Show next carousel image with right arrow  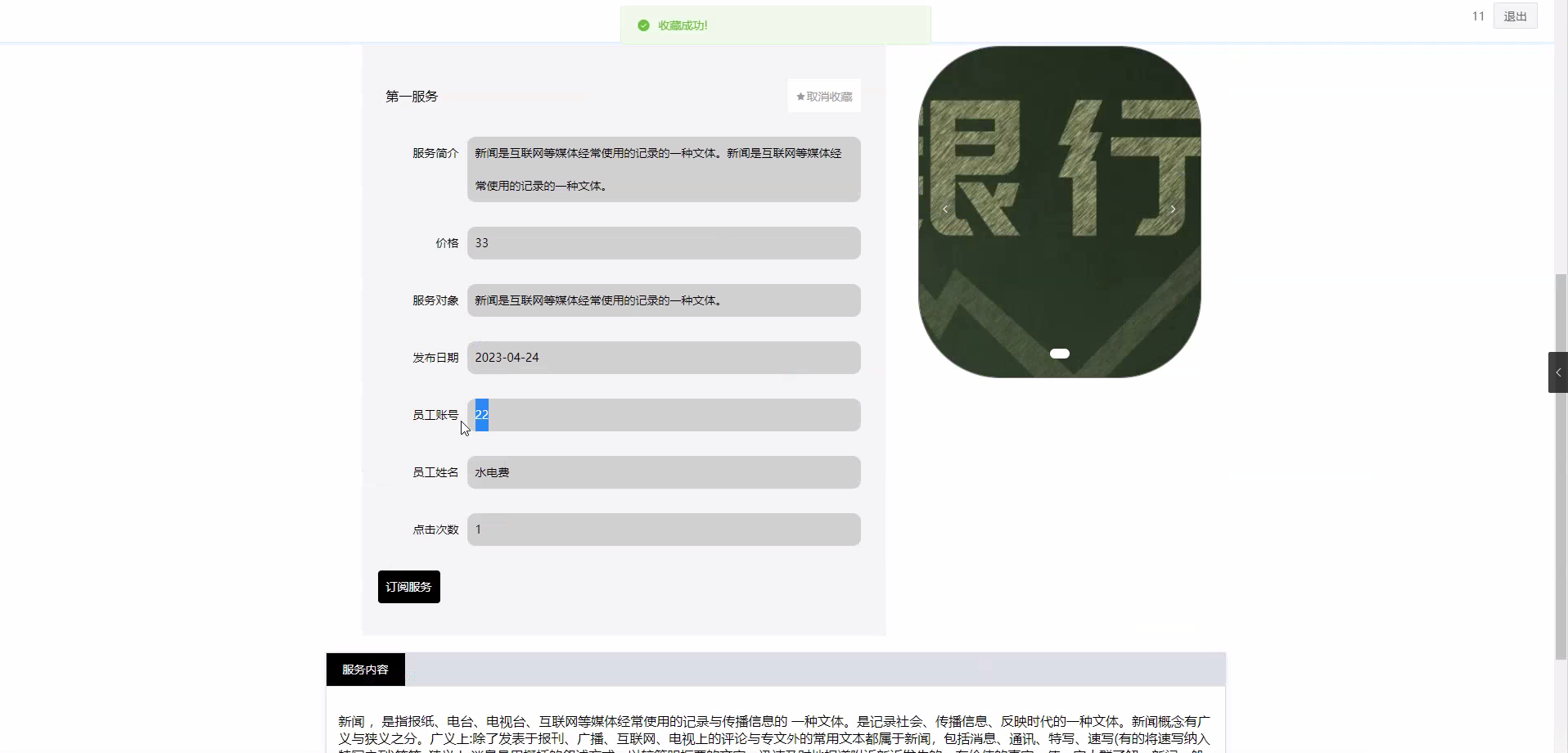click(1173, 210)
